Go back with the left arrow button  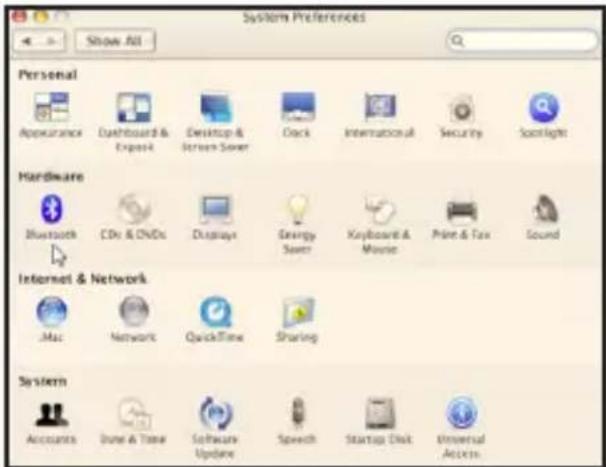[26, 41]
